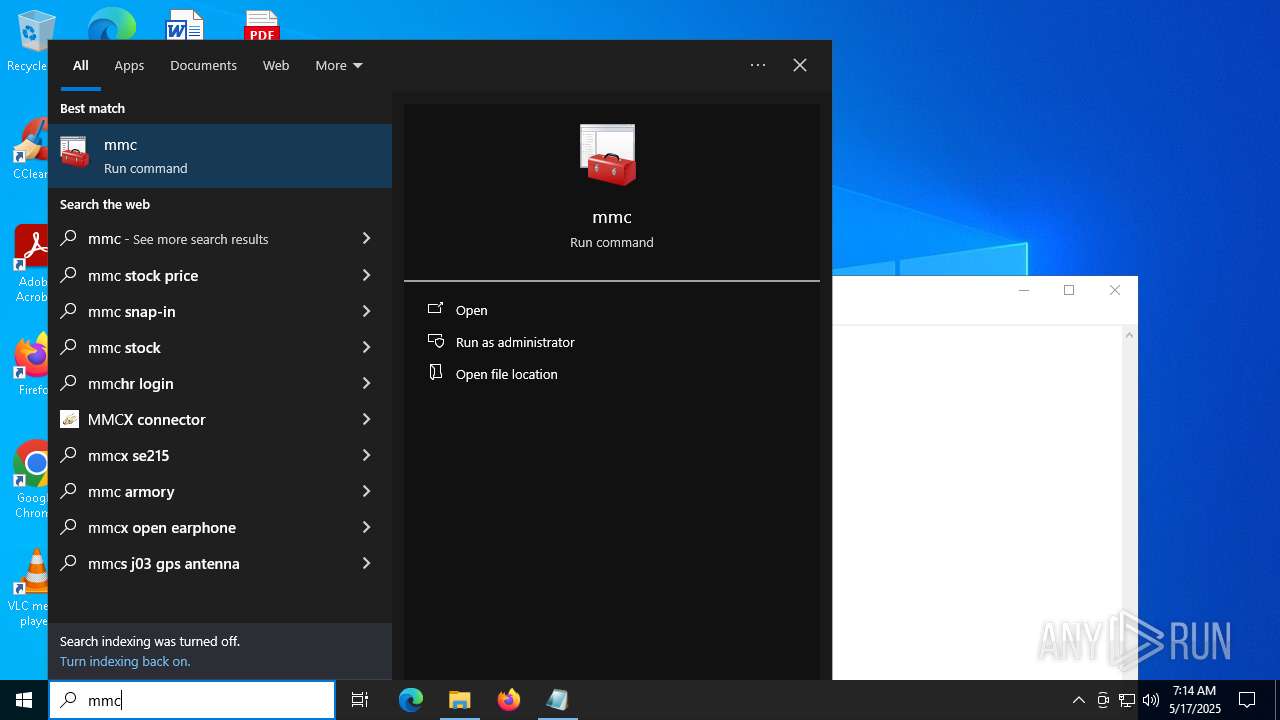Image resolution: width=1280 pixels, height=720 pixels.
Task: Select mmcs j03 gps antenna suggestion
Action: (220, 563)
